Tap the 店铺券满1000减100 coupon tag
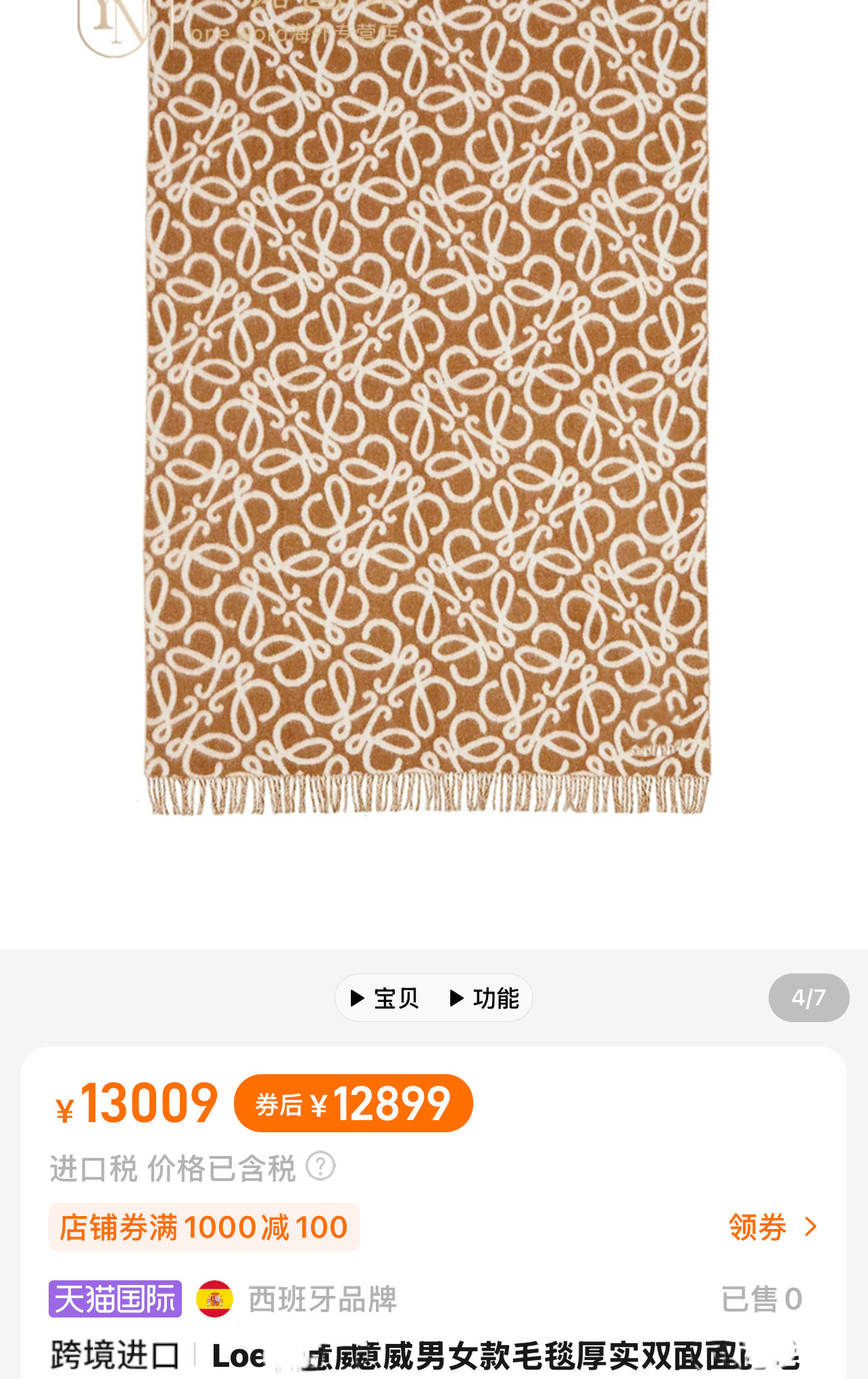Viewport: 868px width, 1379px height. [x=203, y=1227]
